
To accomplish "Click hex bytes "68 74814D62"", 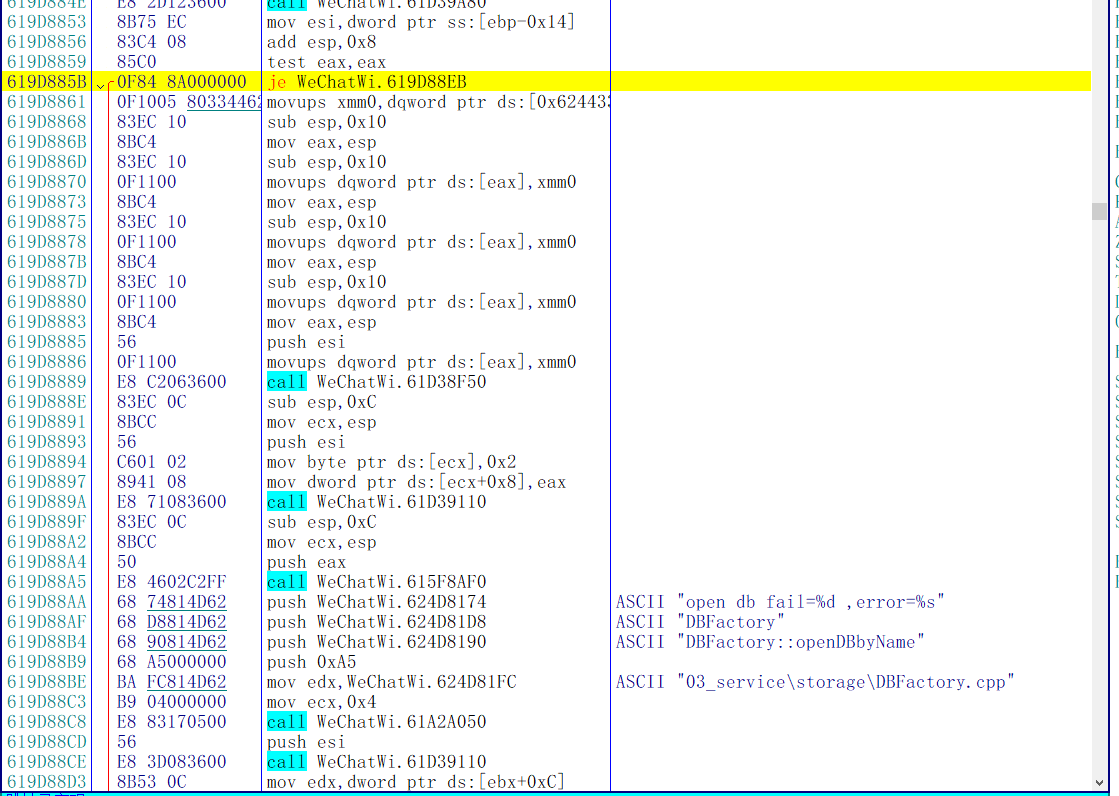I will click(x=171, y=602).
